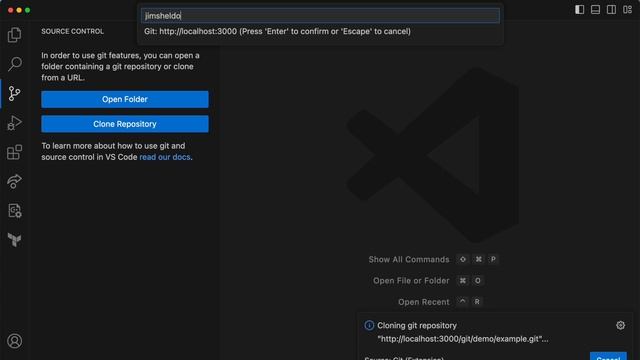Click the macOS green maximize window button

click(x=27, y=10)
